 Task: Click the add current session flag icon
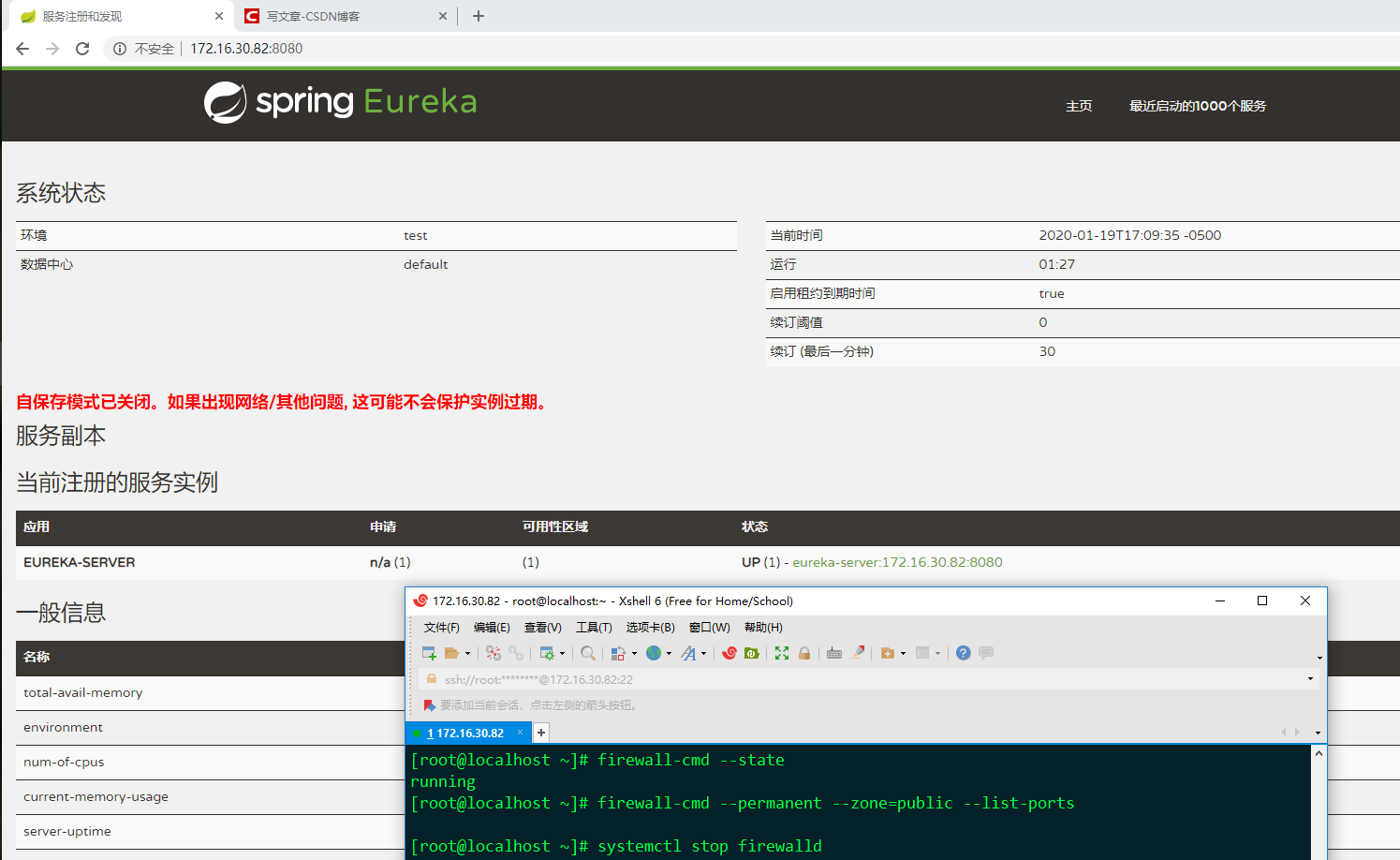click(x=430, y=705)
